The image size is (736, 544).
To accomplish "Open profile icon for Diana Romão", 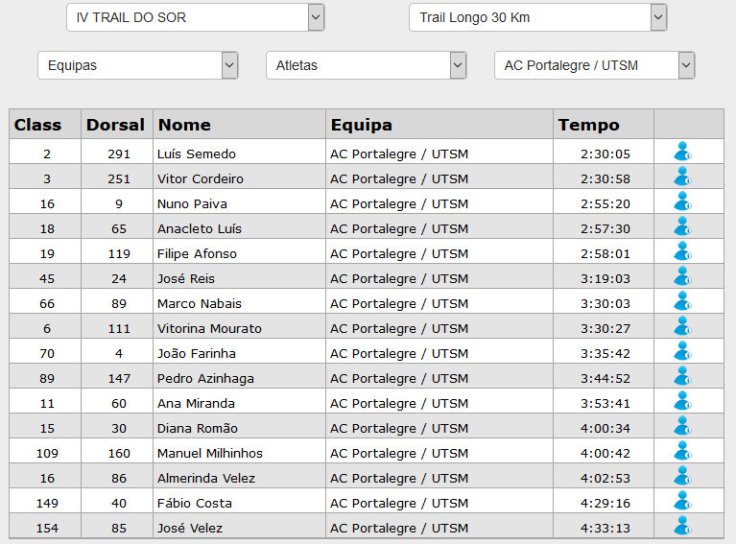I will click(682, 427).
